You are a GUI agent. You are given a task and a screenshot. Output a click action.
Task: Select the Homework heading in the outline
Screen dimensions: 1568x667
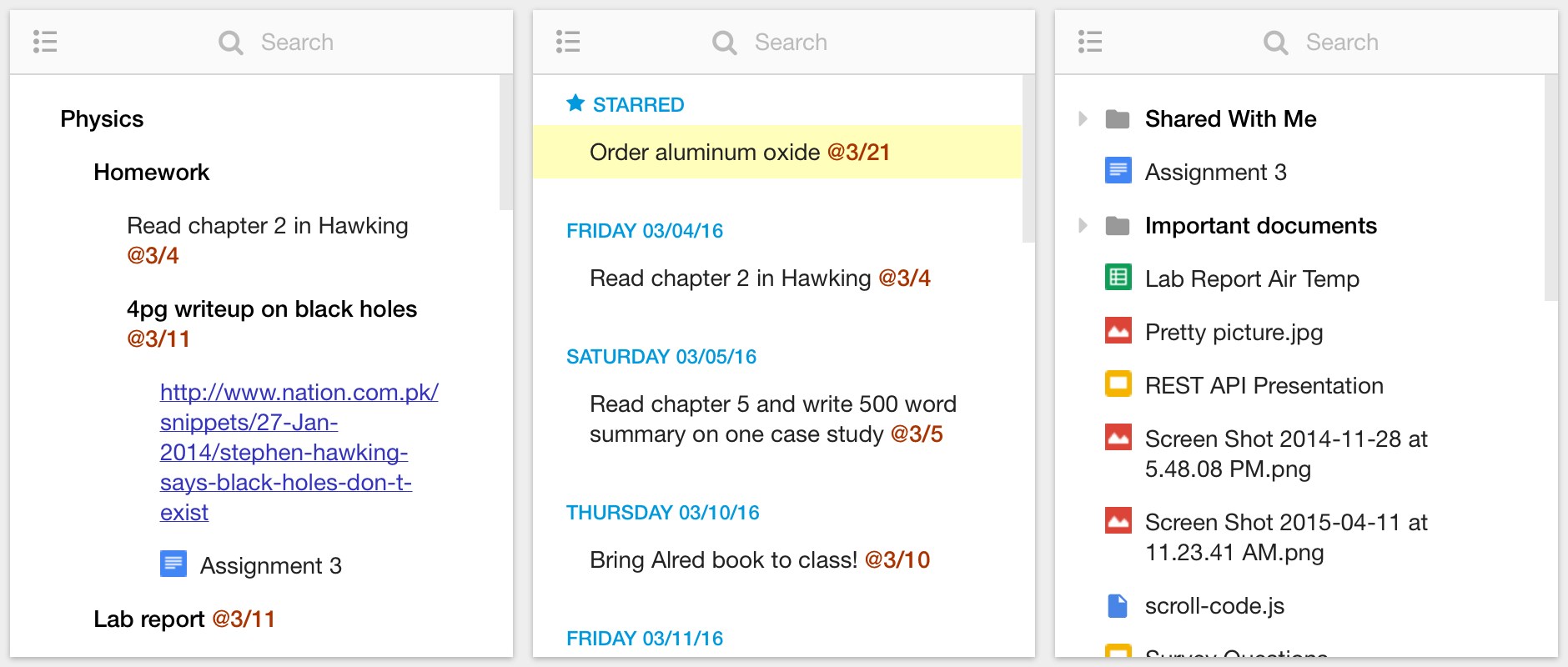152,173
